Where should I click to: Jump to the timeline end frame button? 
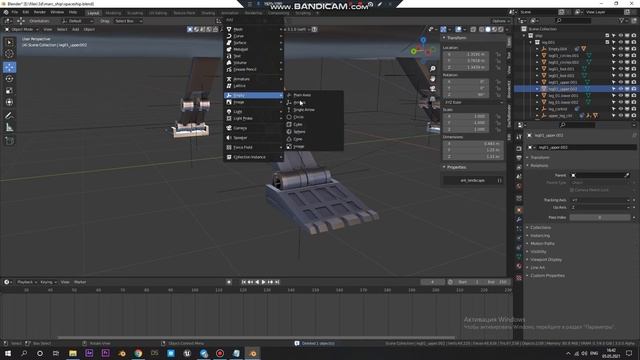click(277, 282)
